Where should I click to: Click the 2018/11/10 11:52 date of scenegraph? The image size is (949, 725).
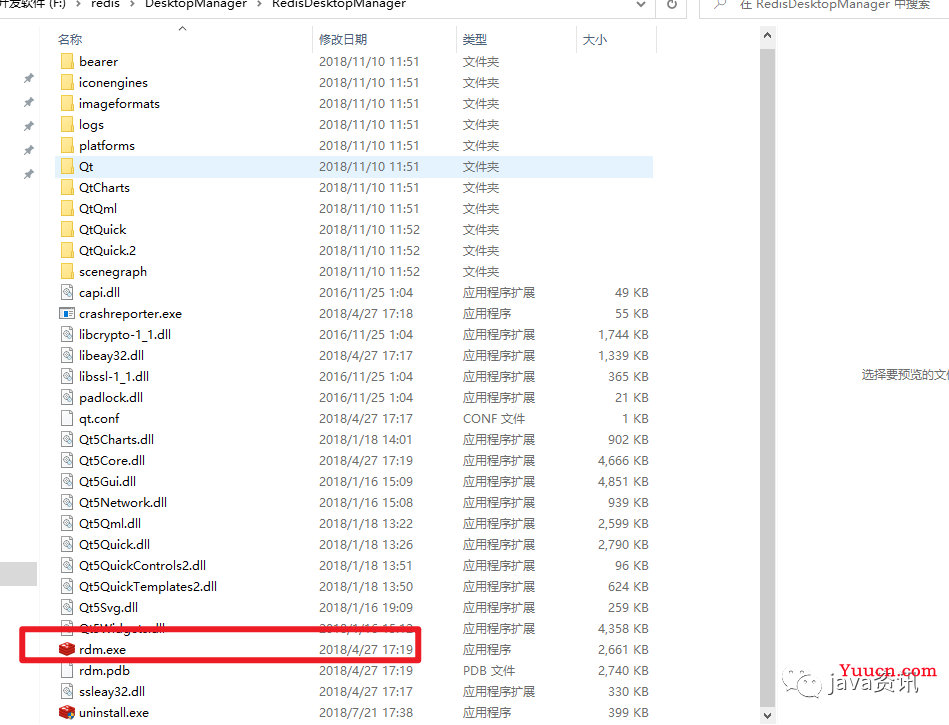369,271
